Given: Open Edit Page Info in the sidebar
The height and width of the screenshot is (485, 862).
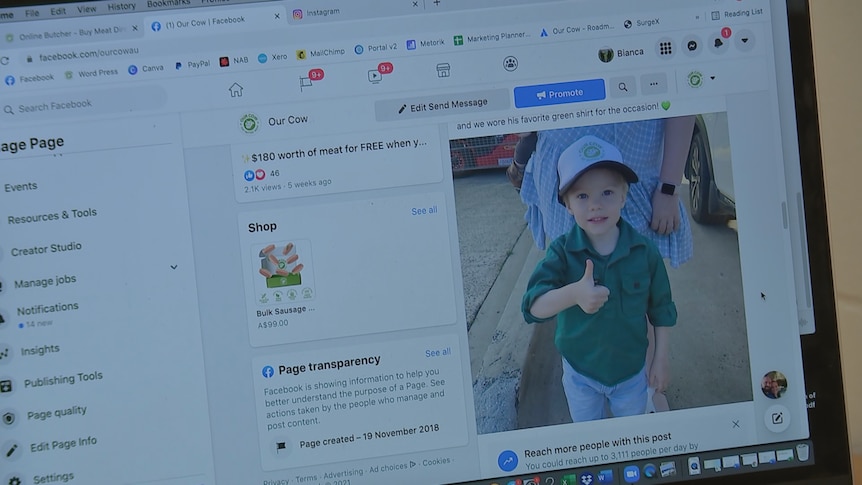Looking at the screenshot, I should pos(63,444).
